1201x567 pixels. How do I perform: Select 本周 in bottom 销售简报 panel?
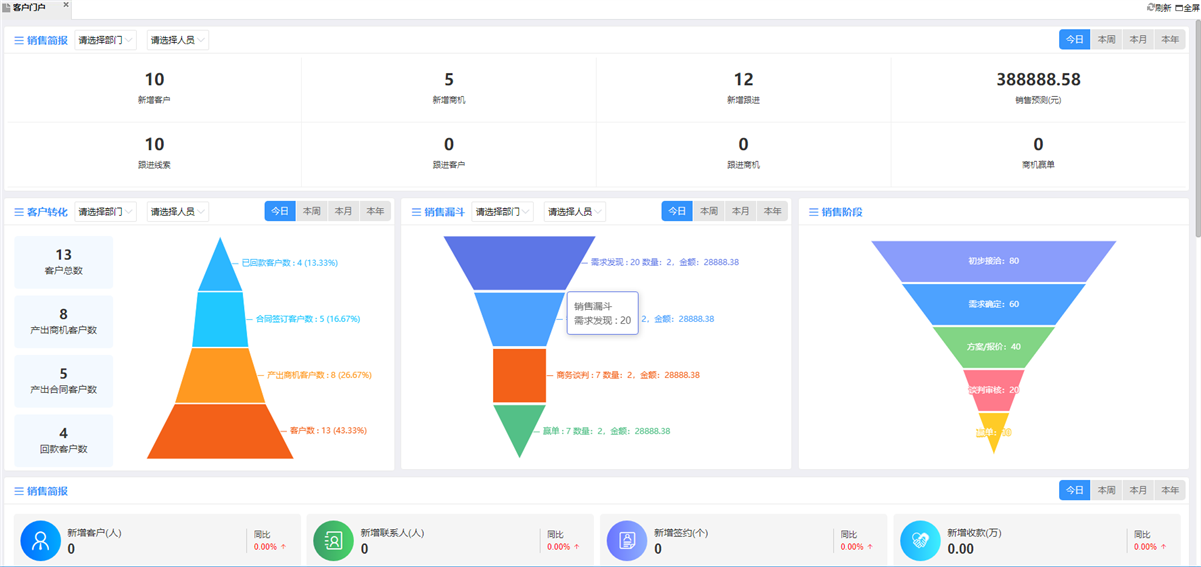(1106, 491)
